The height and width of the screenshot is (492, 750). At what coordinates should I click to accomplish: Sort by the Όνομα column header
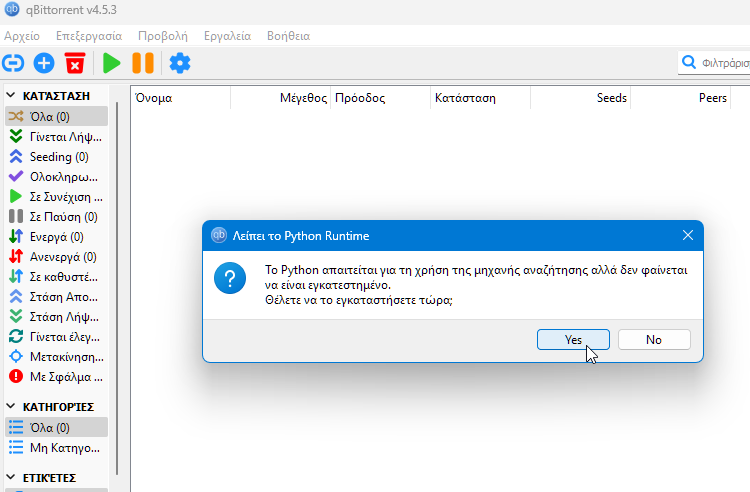[x=180, y=98]
